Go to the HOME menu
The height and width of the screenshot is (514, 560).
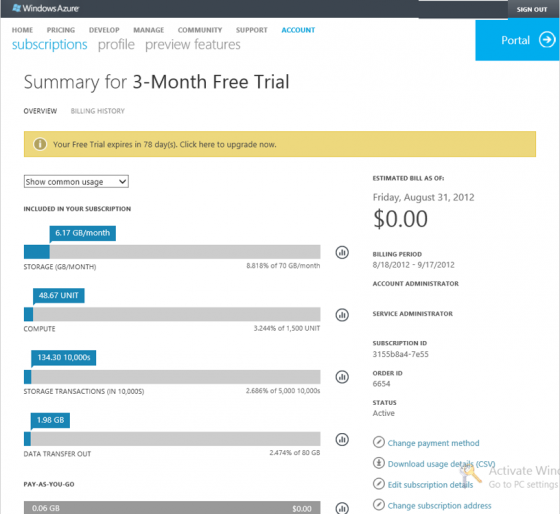click(x=22, y=30)
